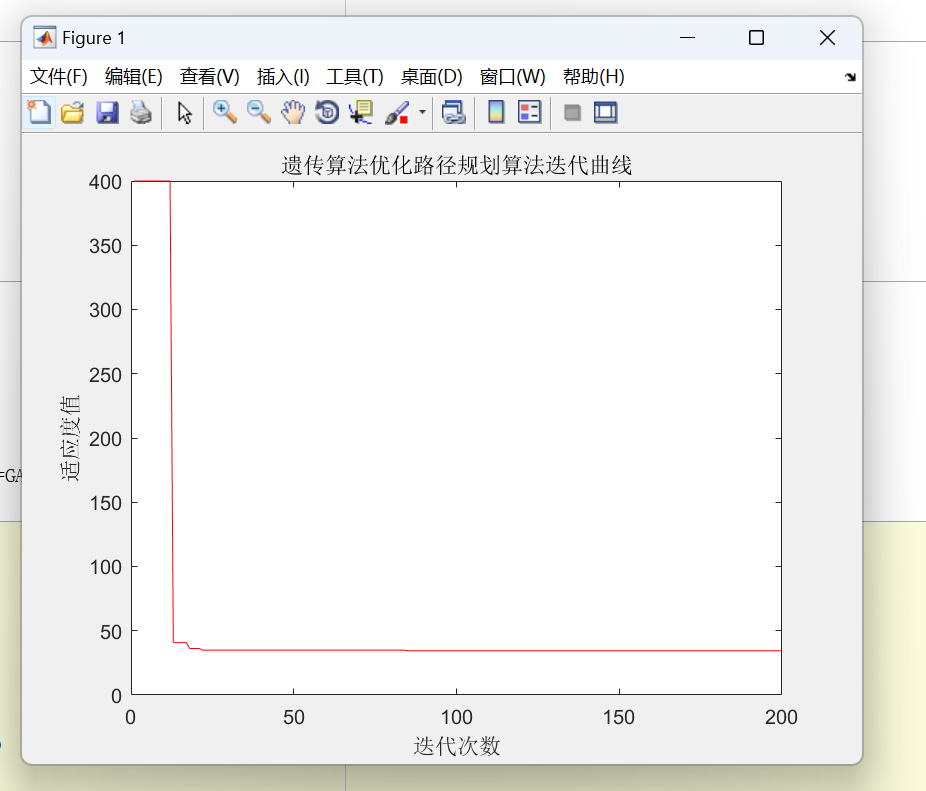Viewport: 926px width, 791px height.
Task: Activate the Pan hand tool
Action: 292,113
